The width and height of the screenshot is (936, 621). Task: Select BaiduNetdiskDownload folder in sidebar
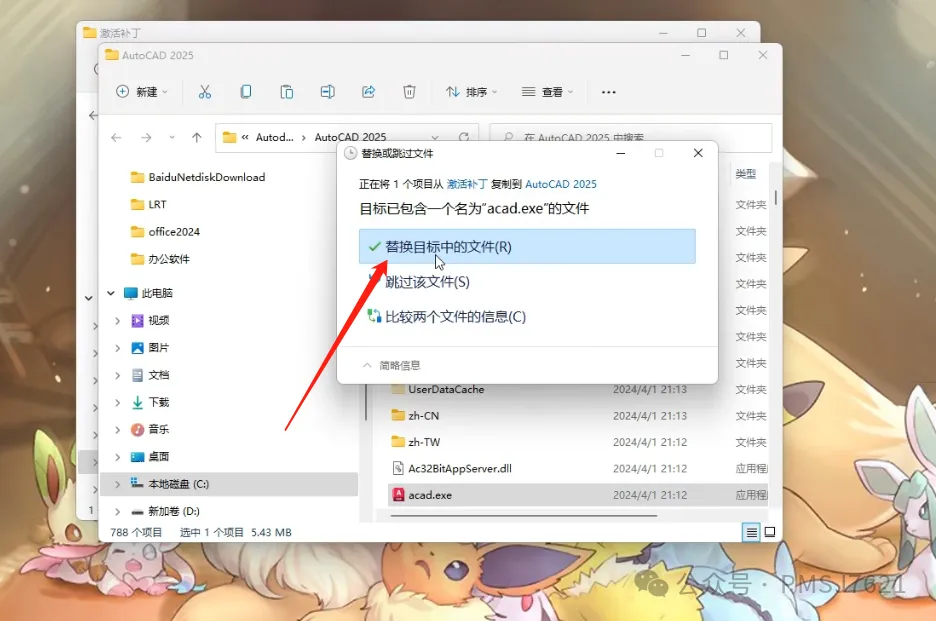coord(198,177)
